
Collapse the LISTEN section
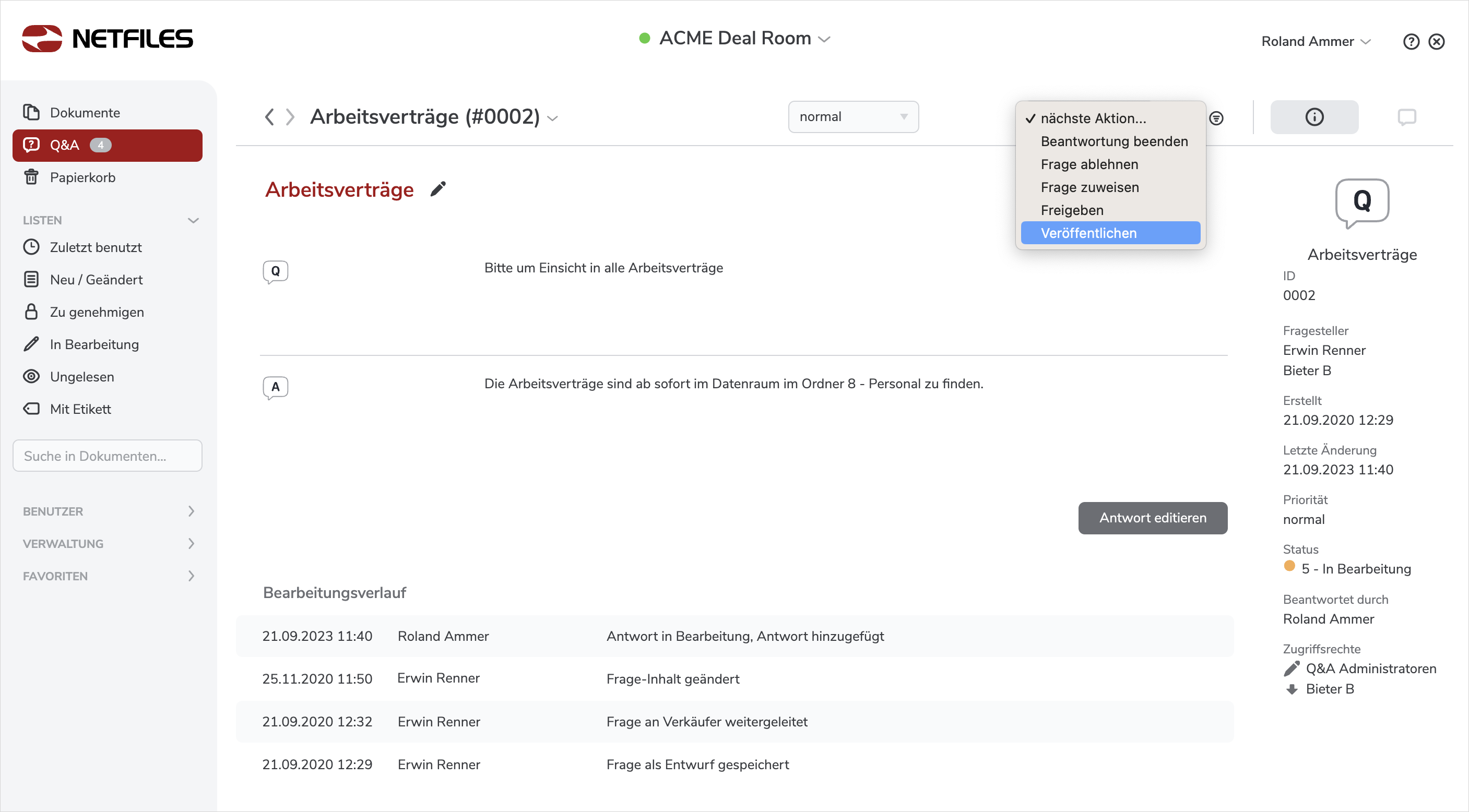coord(193,220)
